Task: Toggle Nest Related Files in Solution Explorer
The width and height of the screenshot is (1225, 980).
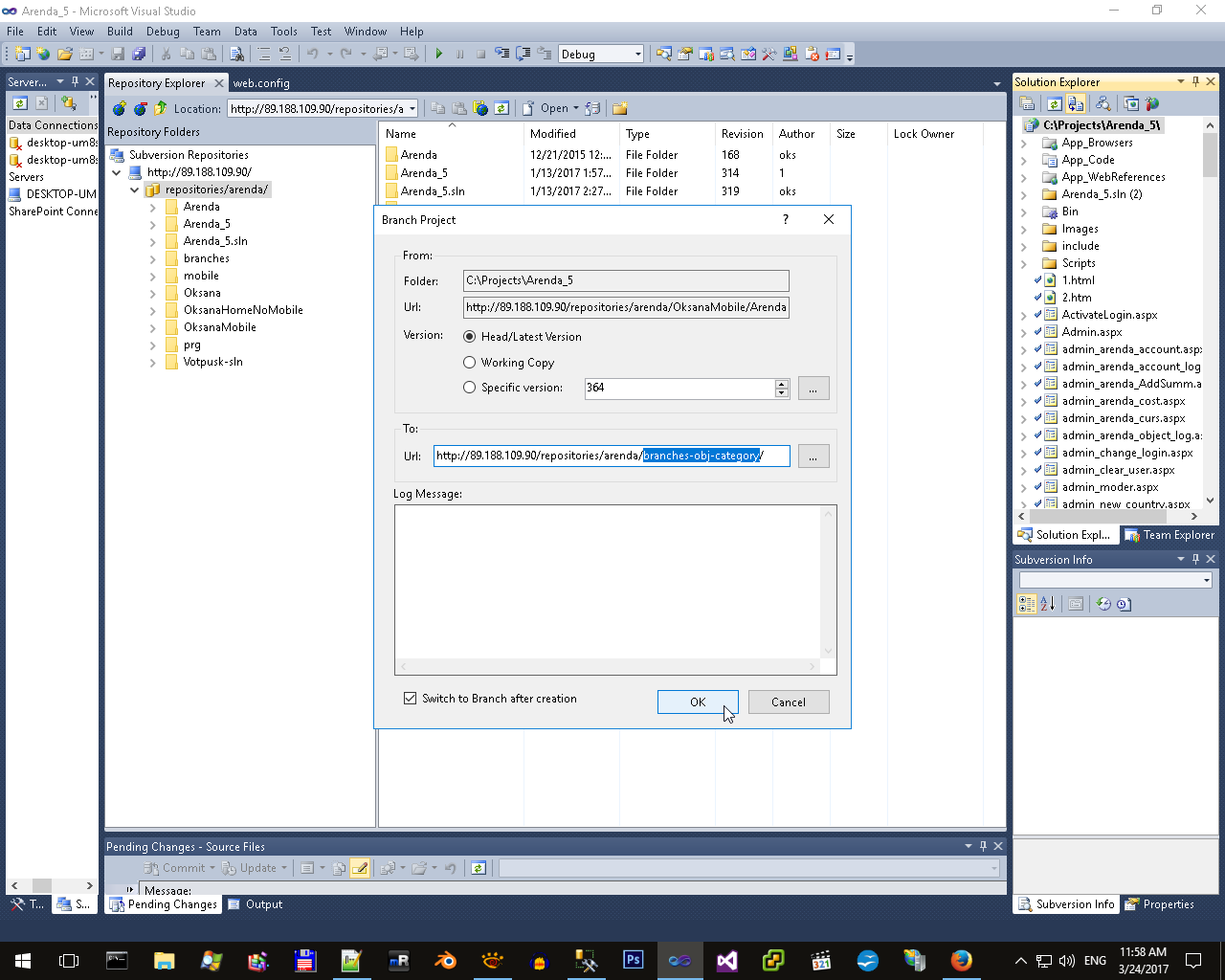Action: [1076, 103]
